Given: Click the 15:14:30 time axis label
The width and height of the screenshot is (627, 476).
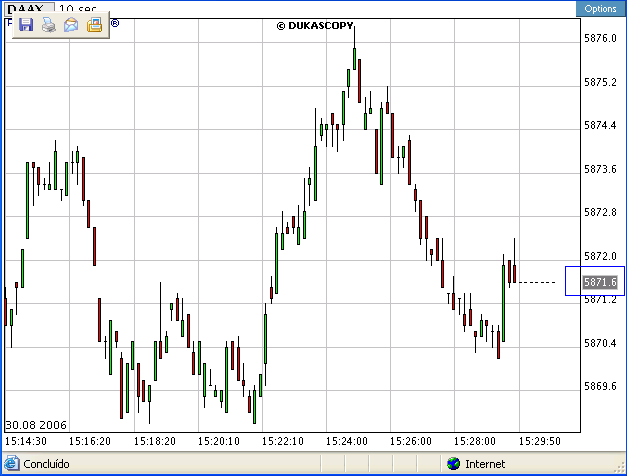Looking at the screenshot, I should (x=26, y=441).
